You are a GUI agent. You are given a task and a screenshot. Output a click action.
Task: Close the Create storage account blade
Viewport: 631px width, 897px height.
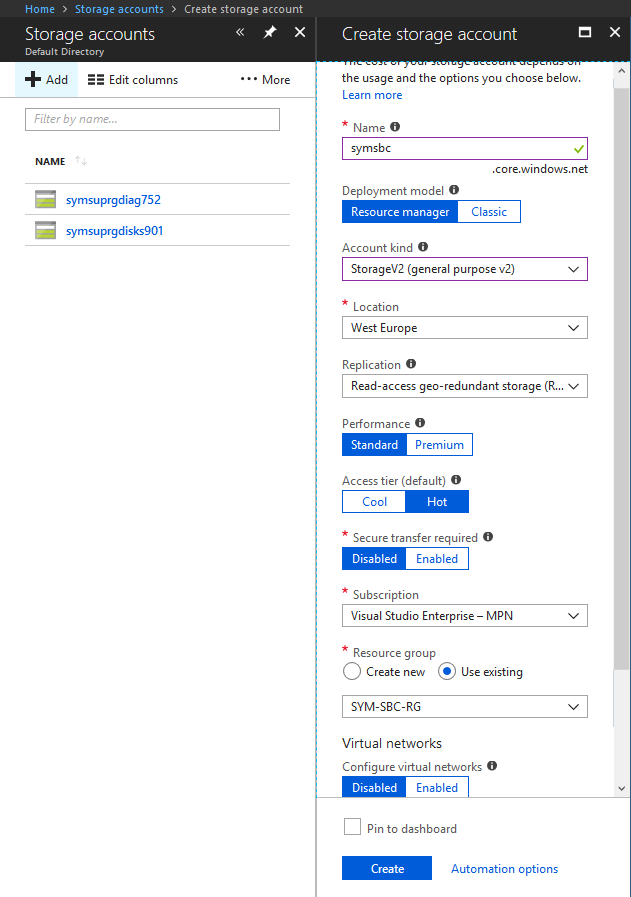[x=615, y=32]
